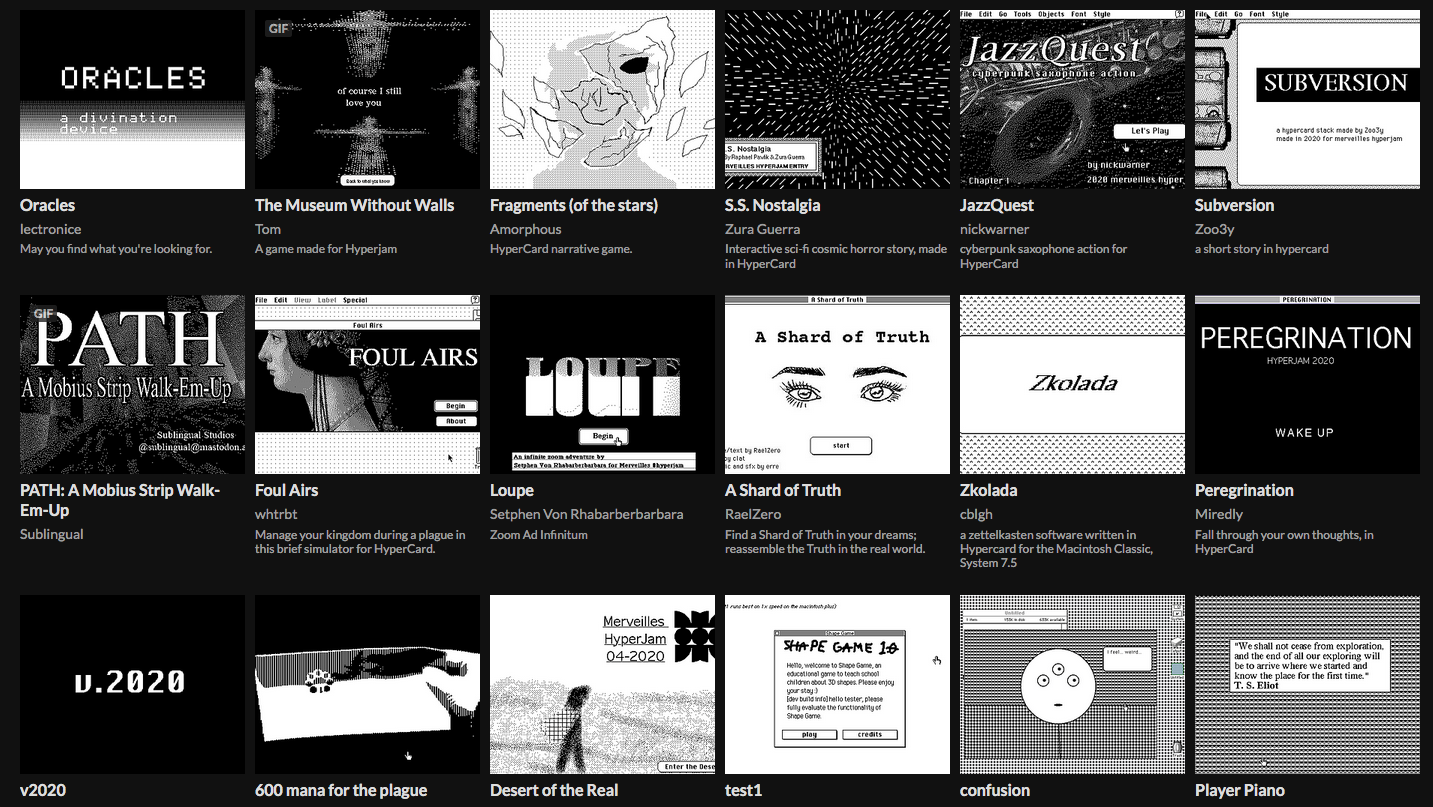Select the confusion game face thumbnail

point(1072,684)
